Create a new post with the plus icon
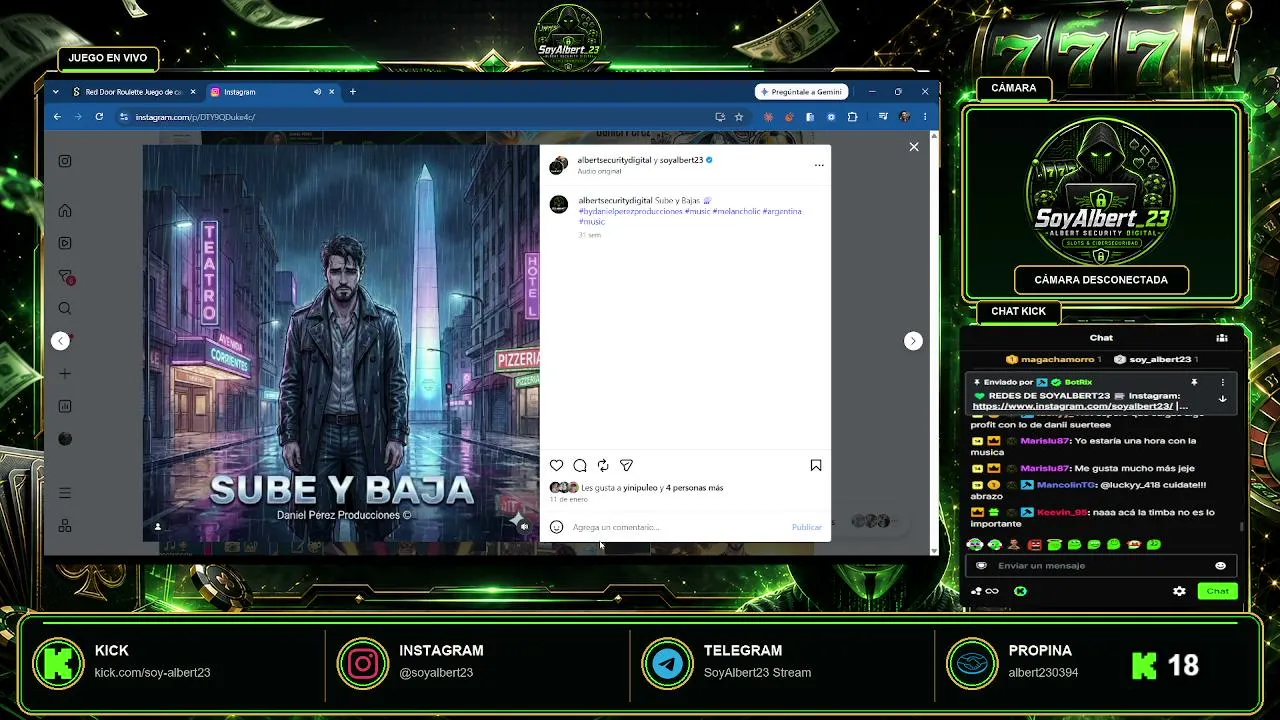This screenshot has height=720, width=1280. [x=65, y=374]
